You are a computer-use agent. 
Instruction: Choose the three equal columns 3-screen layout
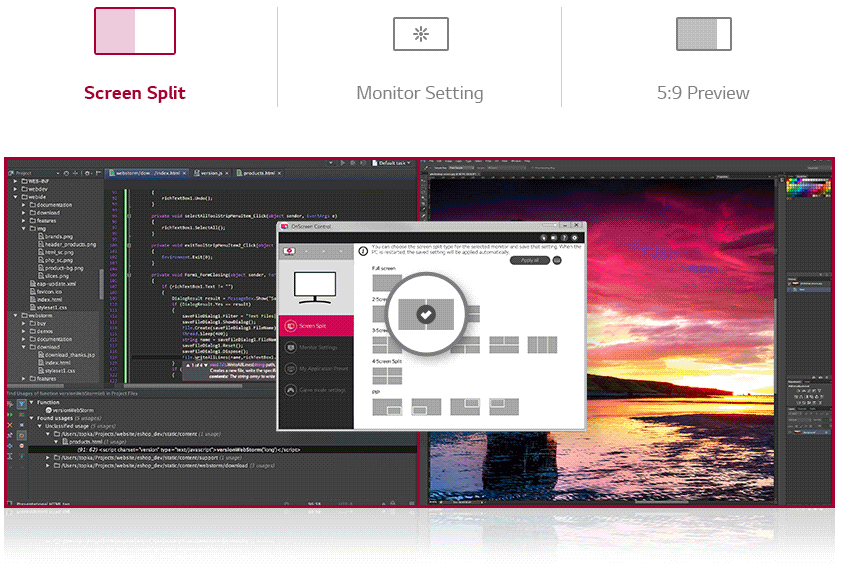(542, 345)
